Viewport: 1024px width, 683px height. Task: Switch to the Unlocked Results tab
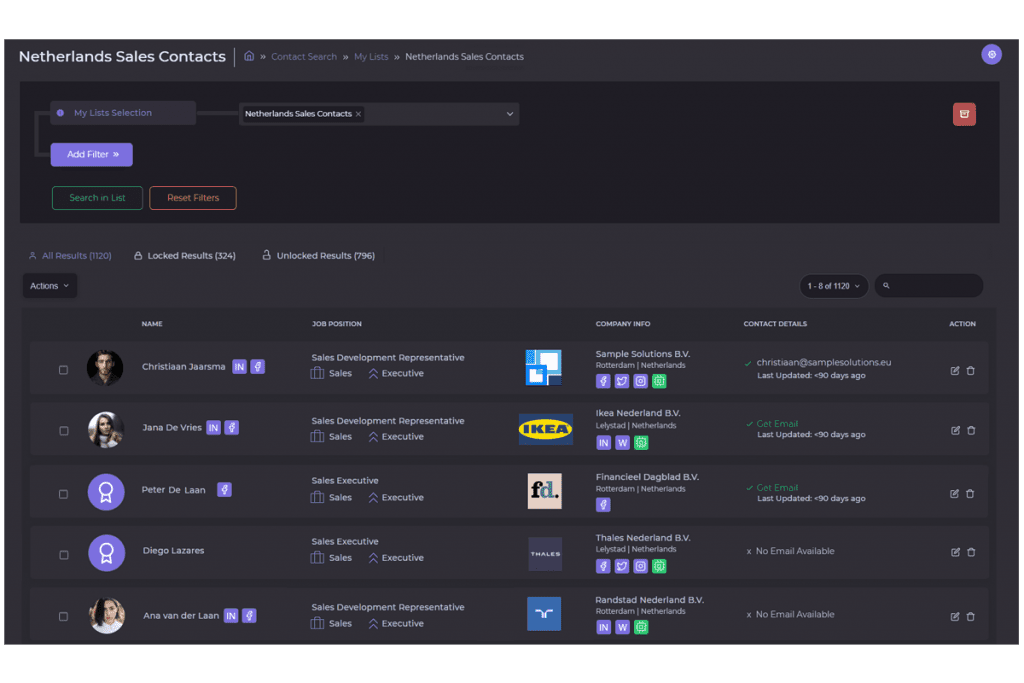tap(318, 256)
